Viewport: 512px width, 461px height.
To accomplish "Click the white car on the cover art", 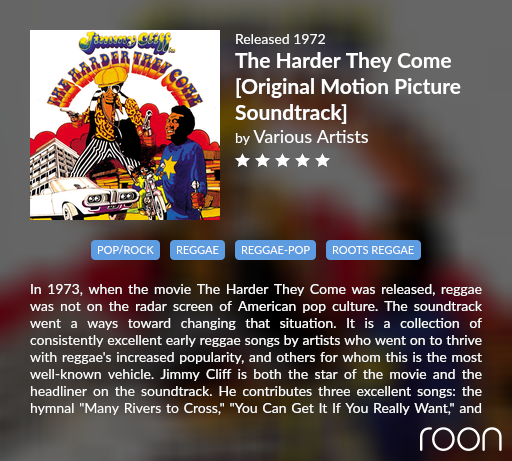I will pyautogui.click(x=83, y=198).
